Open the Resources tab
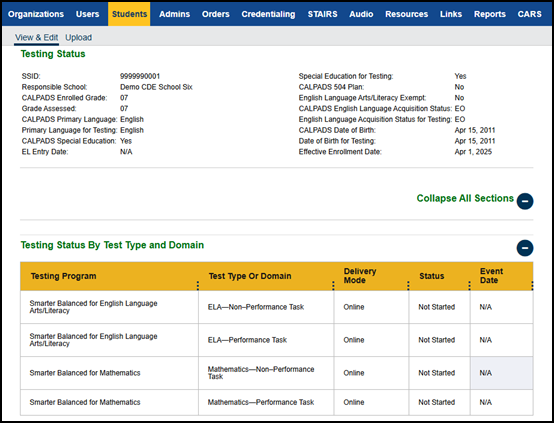Screen dimensions: 554x423 (406, 14)
